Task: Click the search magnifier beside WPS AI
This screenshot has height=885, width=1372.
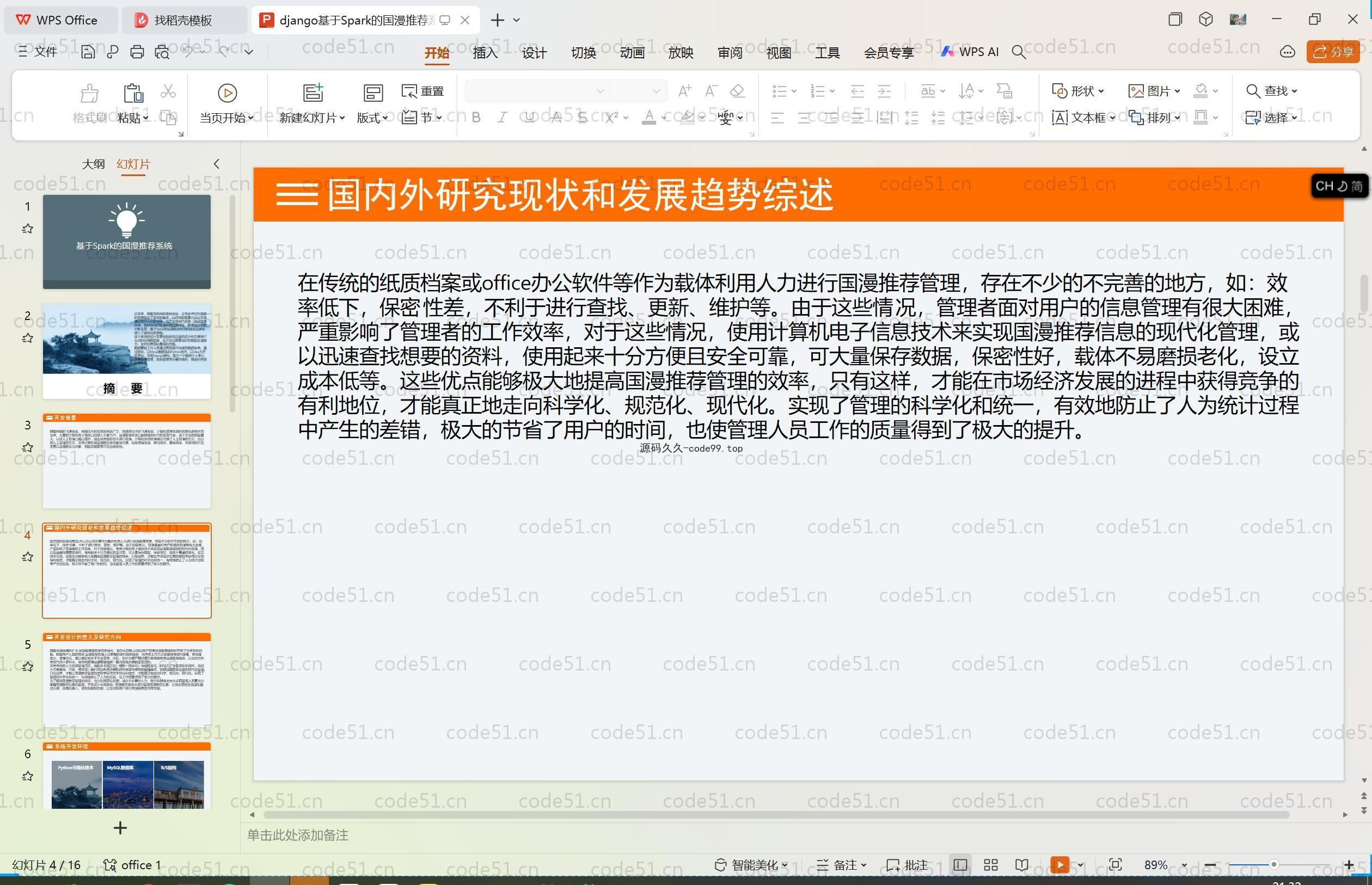Action: click(x=1019, y=52)
